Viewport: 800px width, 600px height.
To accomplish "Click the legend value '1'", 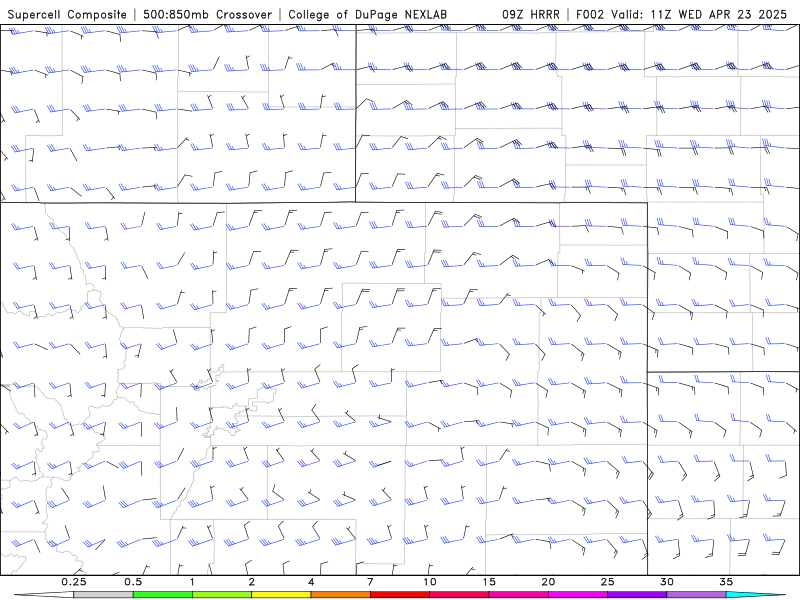I will 192,582.
